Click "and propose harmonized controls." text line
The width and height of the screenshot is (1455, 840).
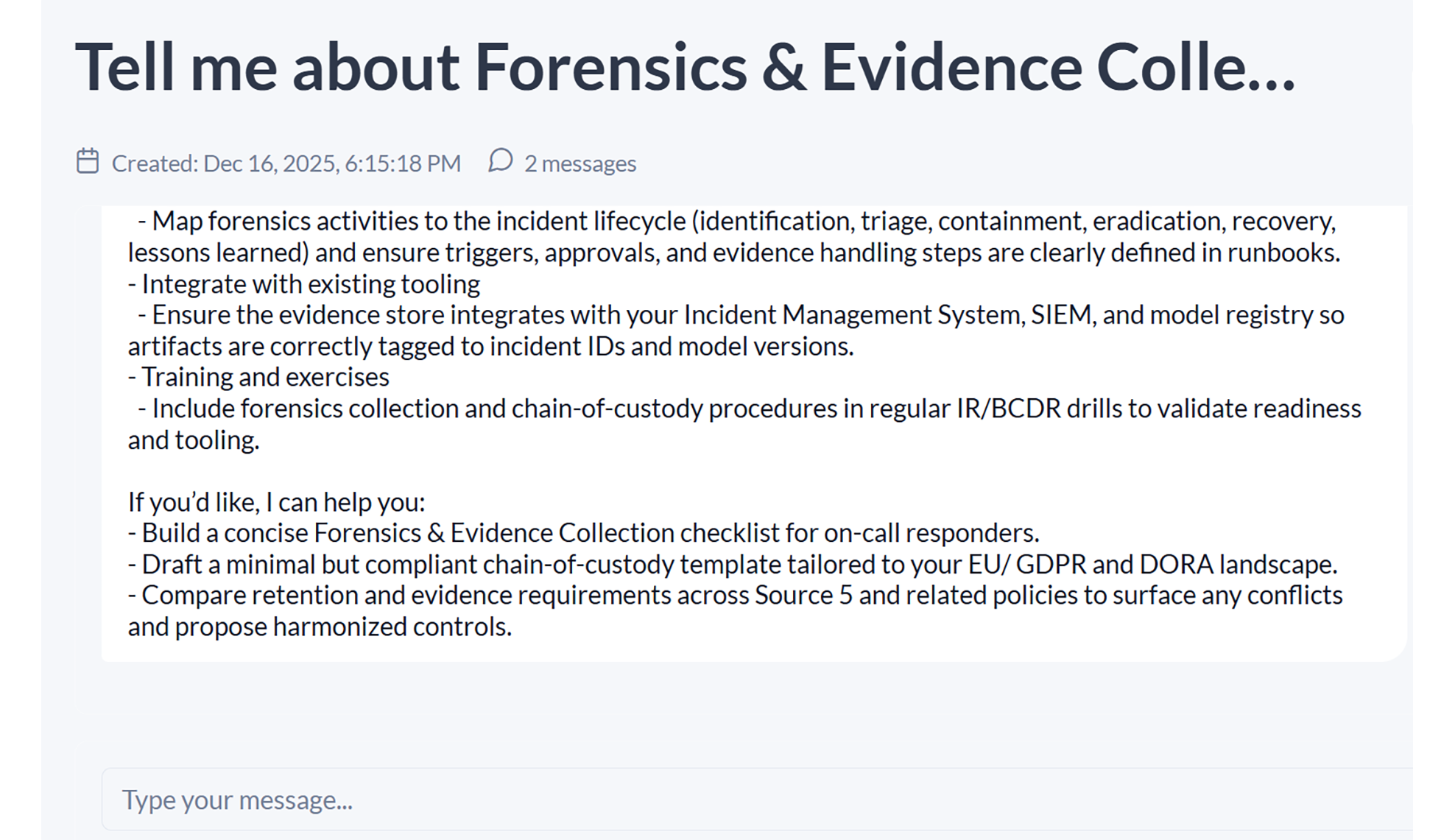tap(320, 627)
